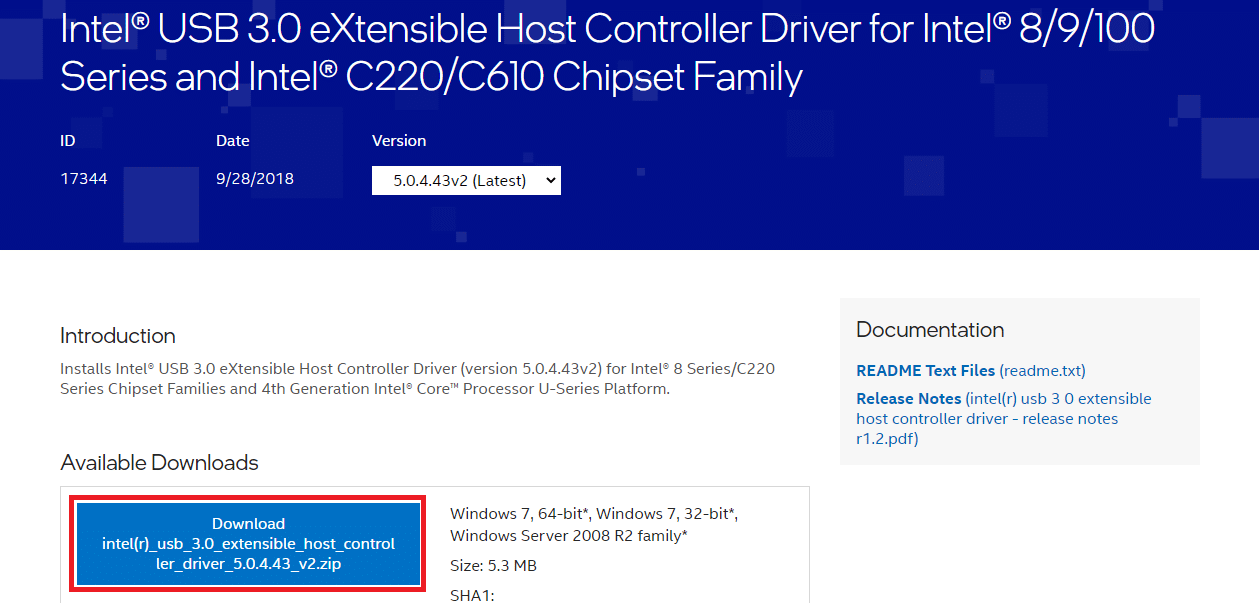
Task: Click the Date label in the header
Action: [x=233, y=141]
